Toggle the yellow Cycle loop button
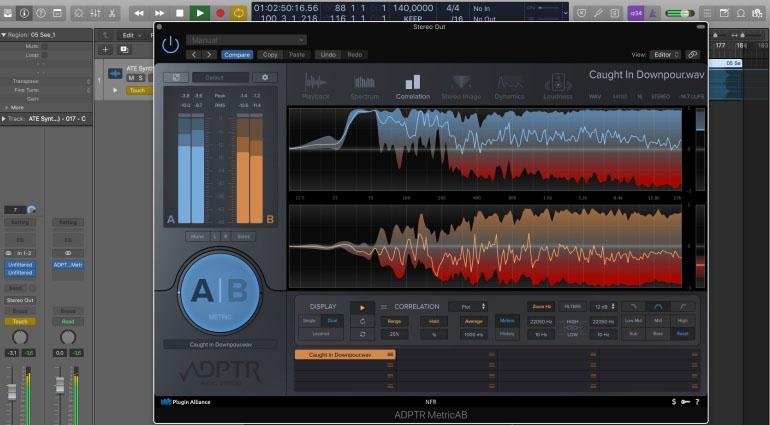 pos(239,13)
